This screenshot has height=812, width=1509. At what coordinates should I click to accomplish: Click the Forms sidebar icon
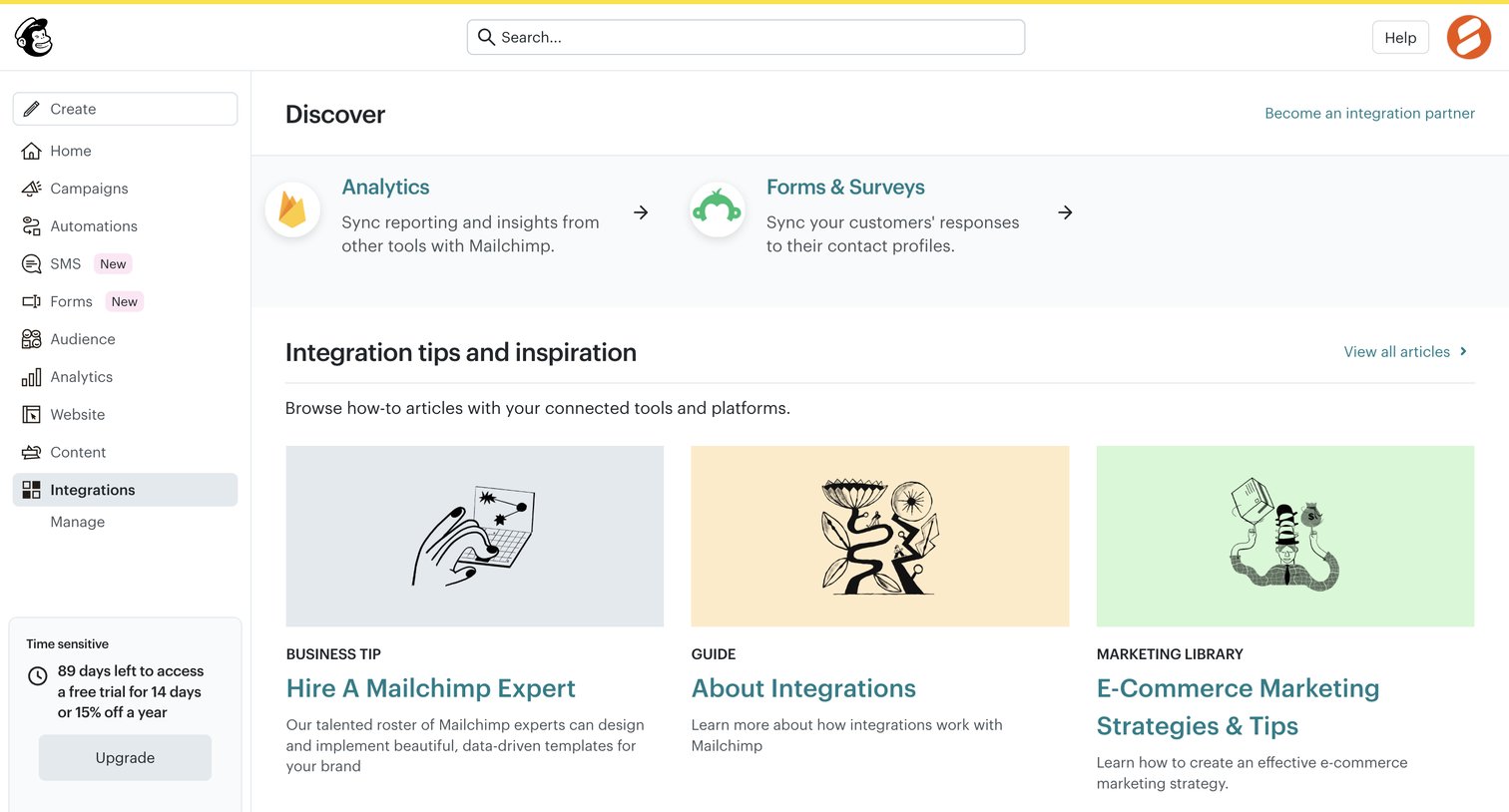(32, 301)
